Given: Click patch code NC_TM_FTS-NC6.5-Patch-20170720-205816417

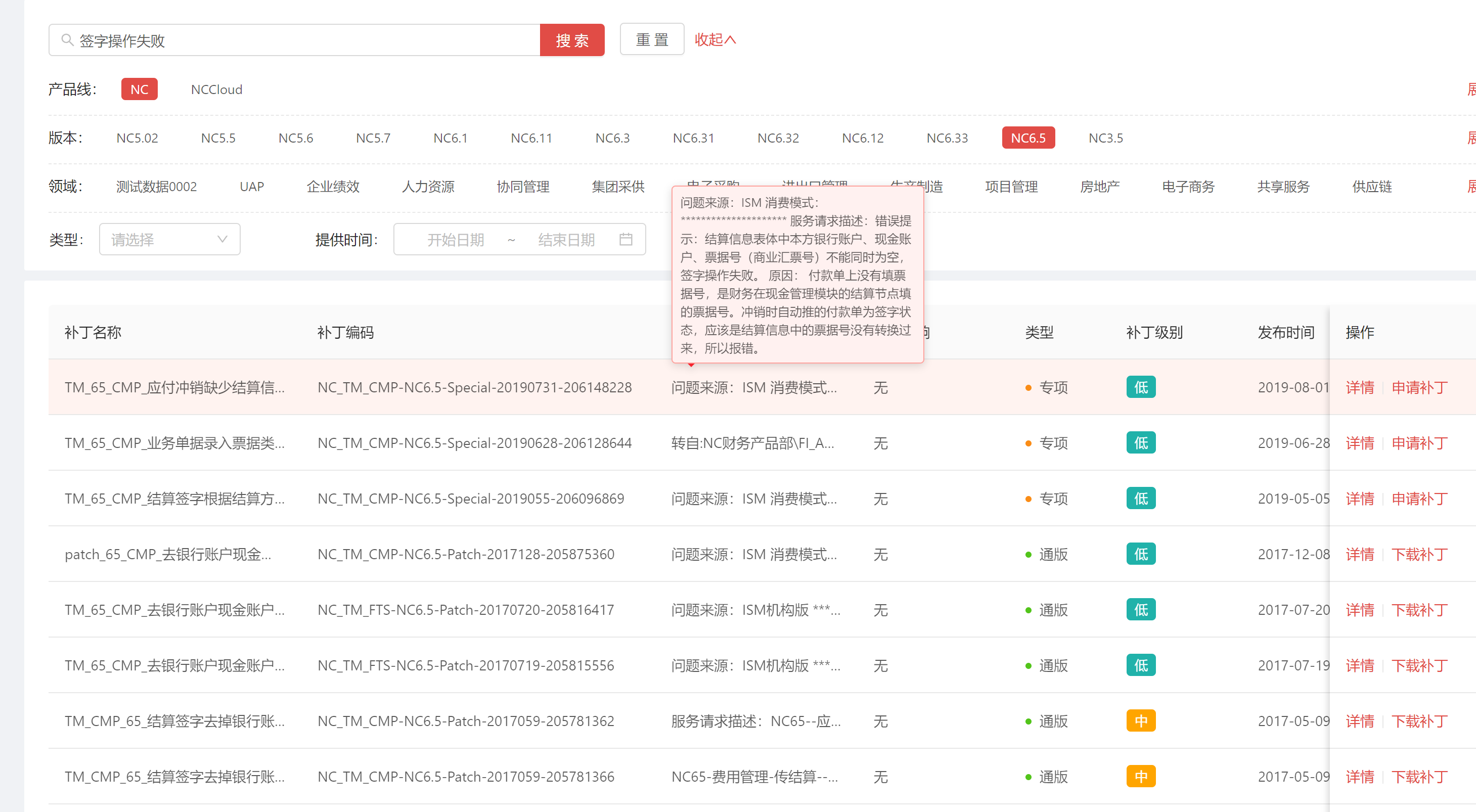Looking at the screenshot, I should pos(466,610).
